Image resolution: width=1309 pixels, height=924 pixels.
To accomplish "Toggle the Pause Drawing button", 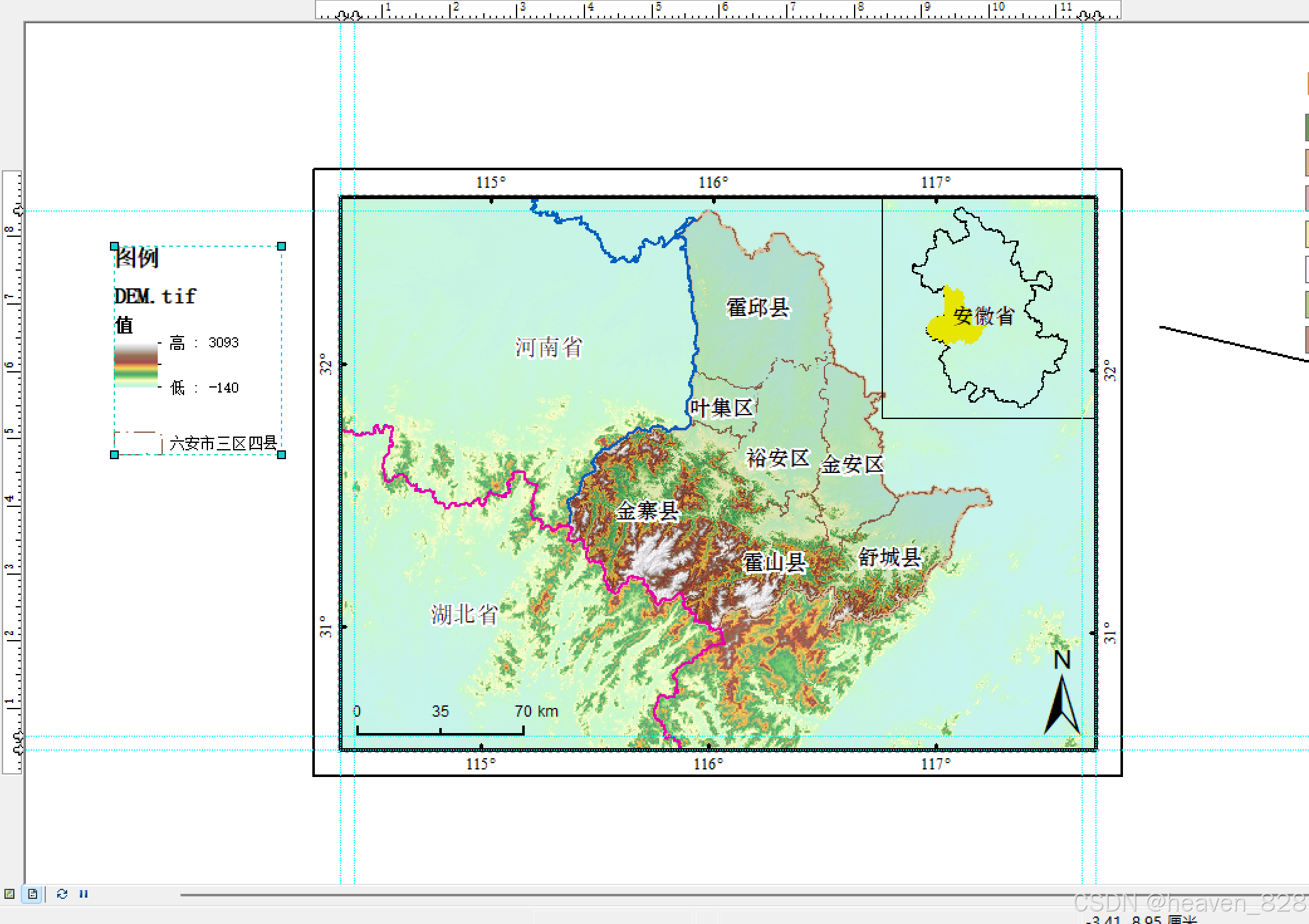I will (84, 894).
